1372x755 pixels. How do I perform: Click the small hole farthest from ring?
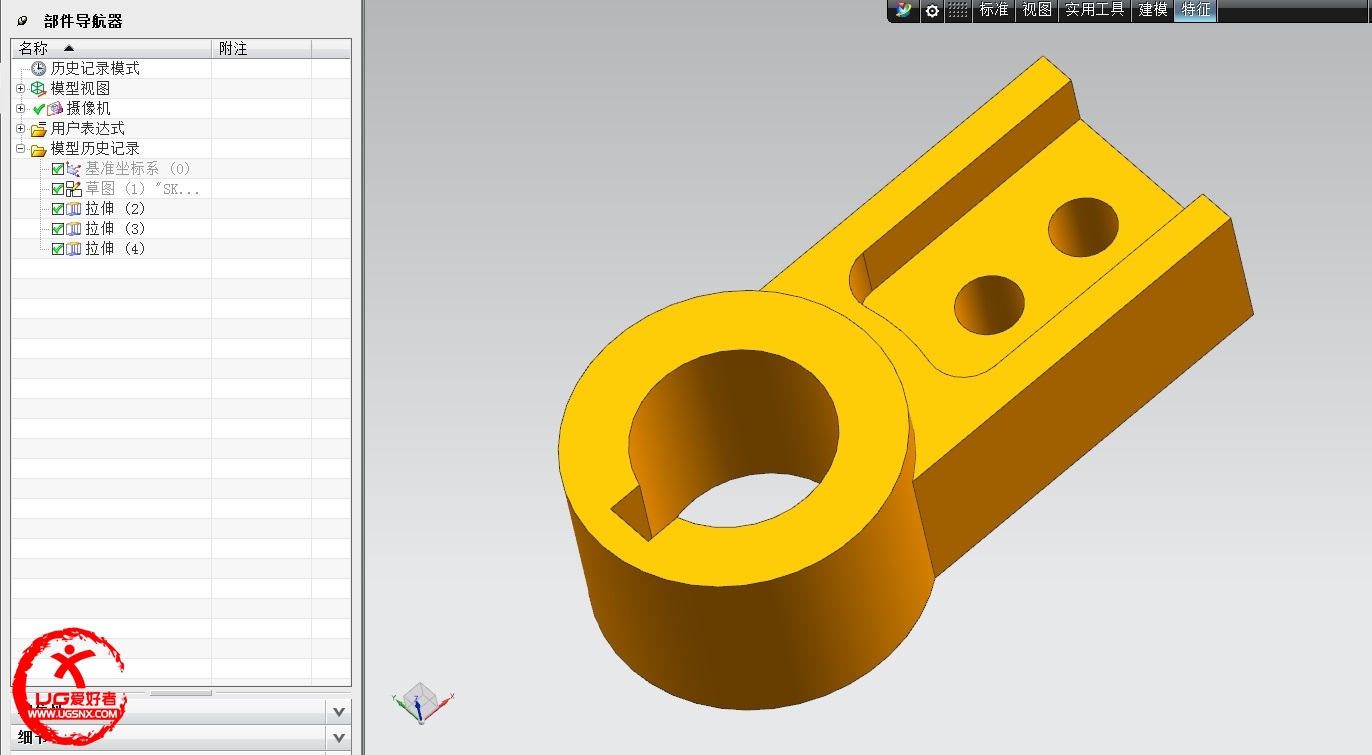pyautogui.click(x=1084, y=226)
